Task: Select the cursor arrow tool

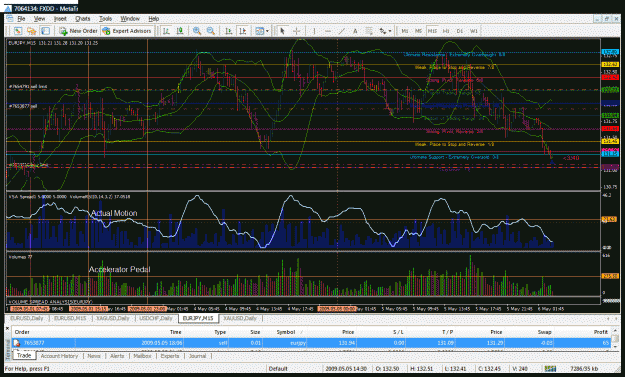Action: click(x=282, y=31)
